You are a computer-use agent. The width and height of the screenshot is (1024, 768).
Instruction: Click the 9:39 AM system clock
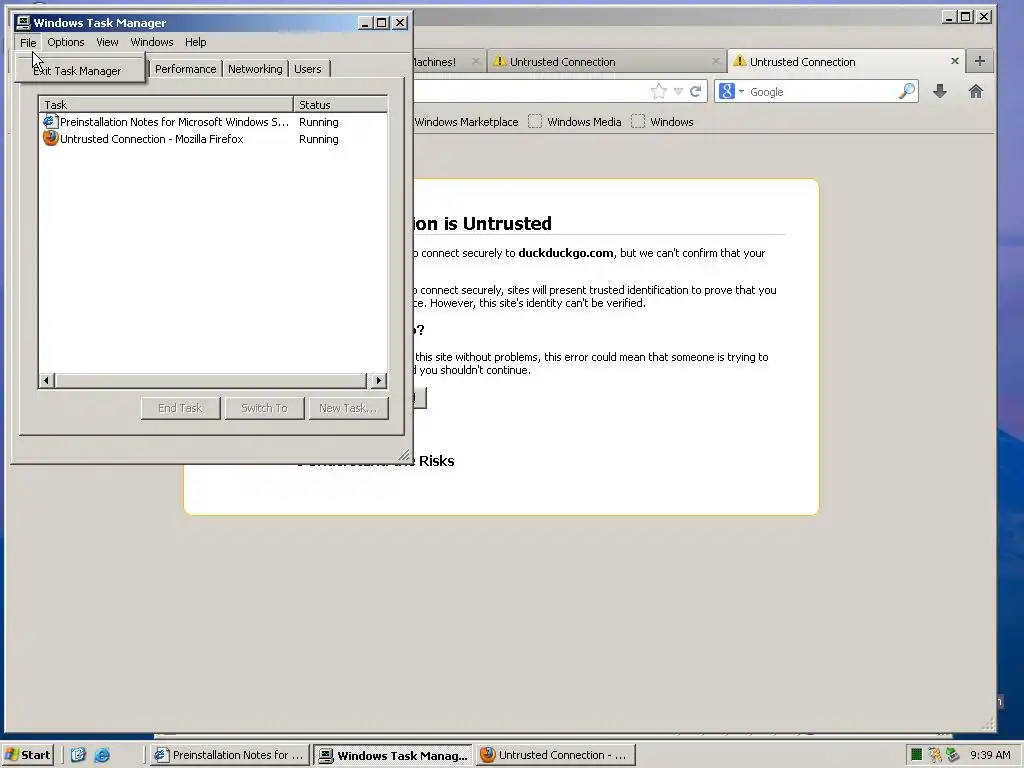(990, 755)
